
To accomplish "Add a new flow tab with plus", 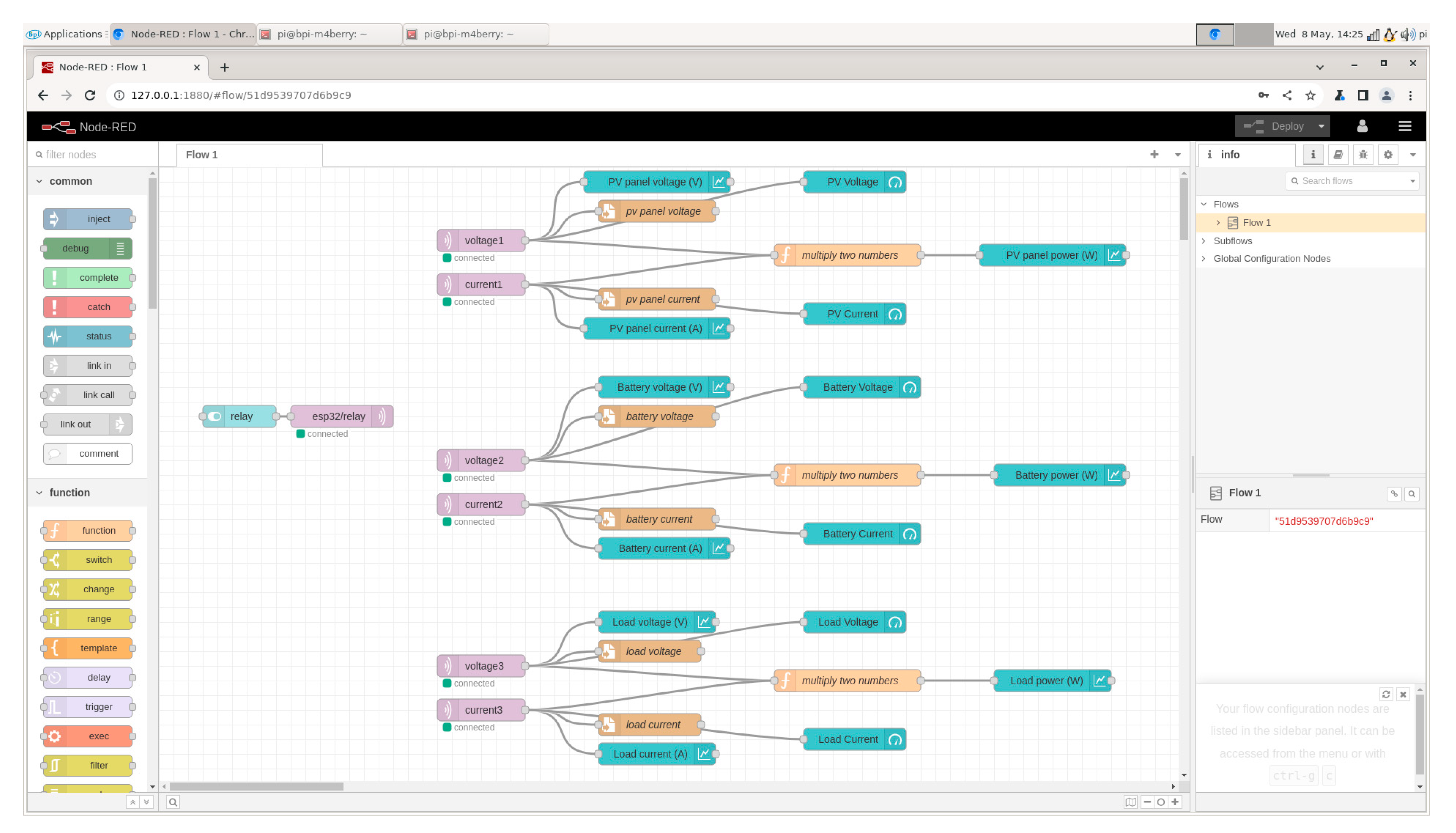I will tap(1154, 155).
